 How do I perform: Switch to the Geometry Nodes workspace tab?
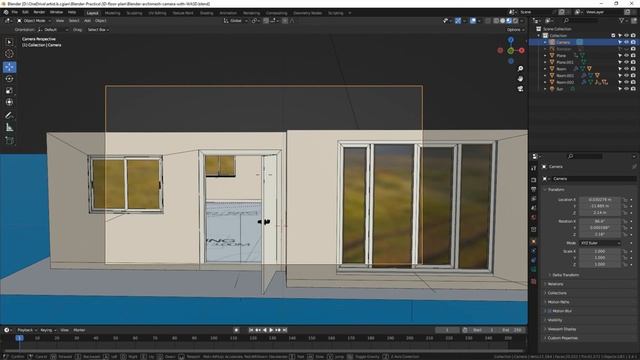307,13
